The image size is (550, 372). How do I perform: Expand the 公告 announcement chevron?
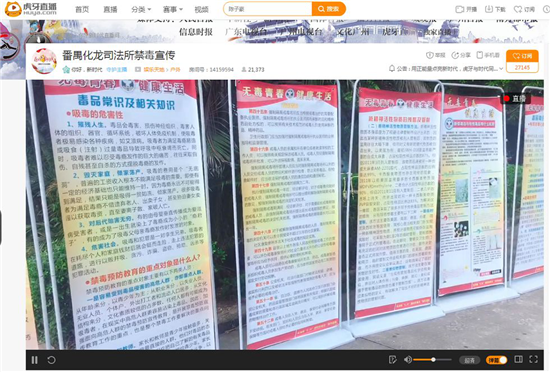click(x=501, y=69)
